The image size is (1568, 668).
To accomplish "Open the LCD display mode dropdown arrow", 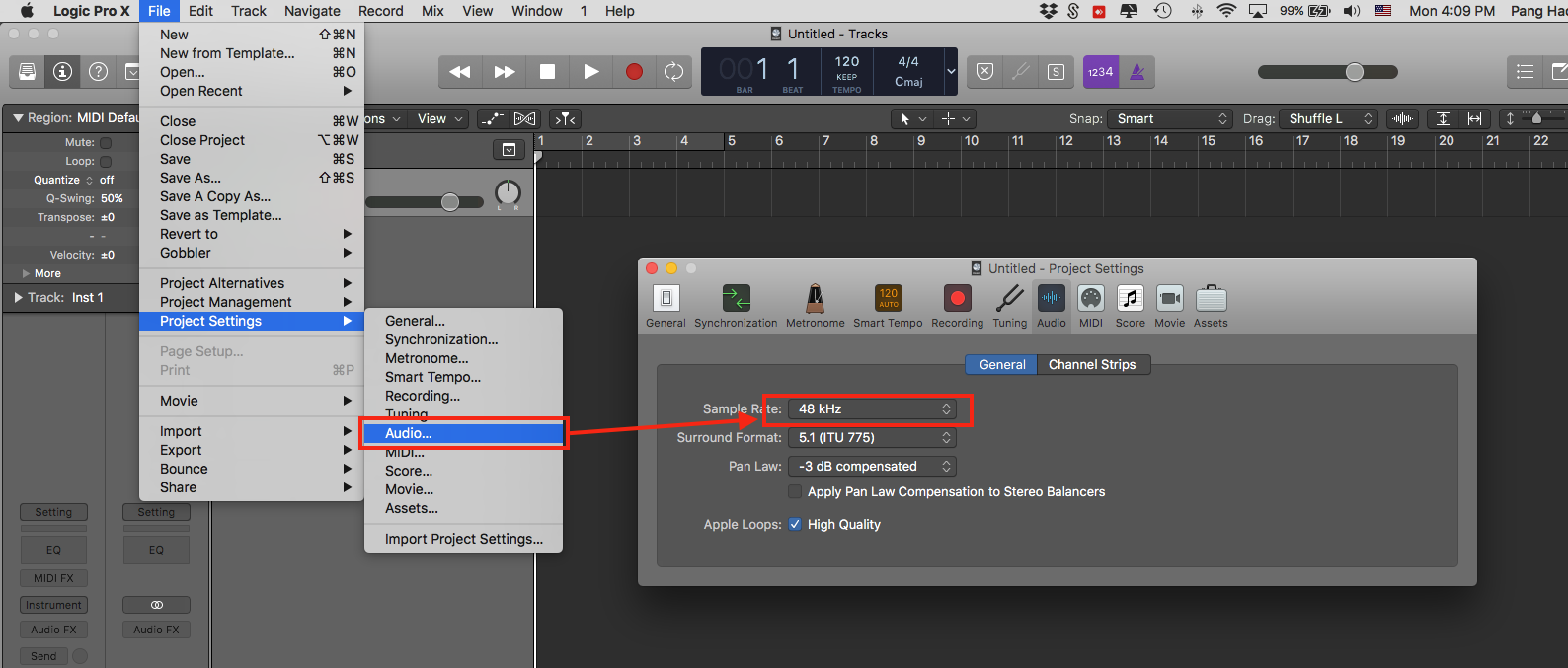I will (951, 71).
